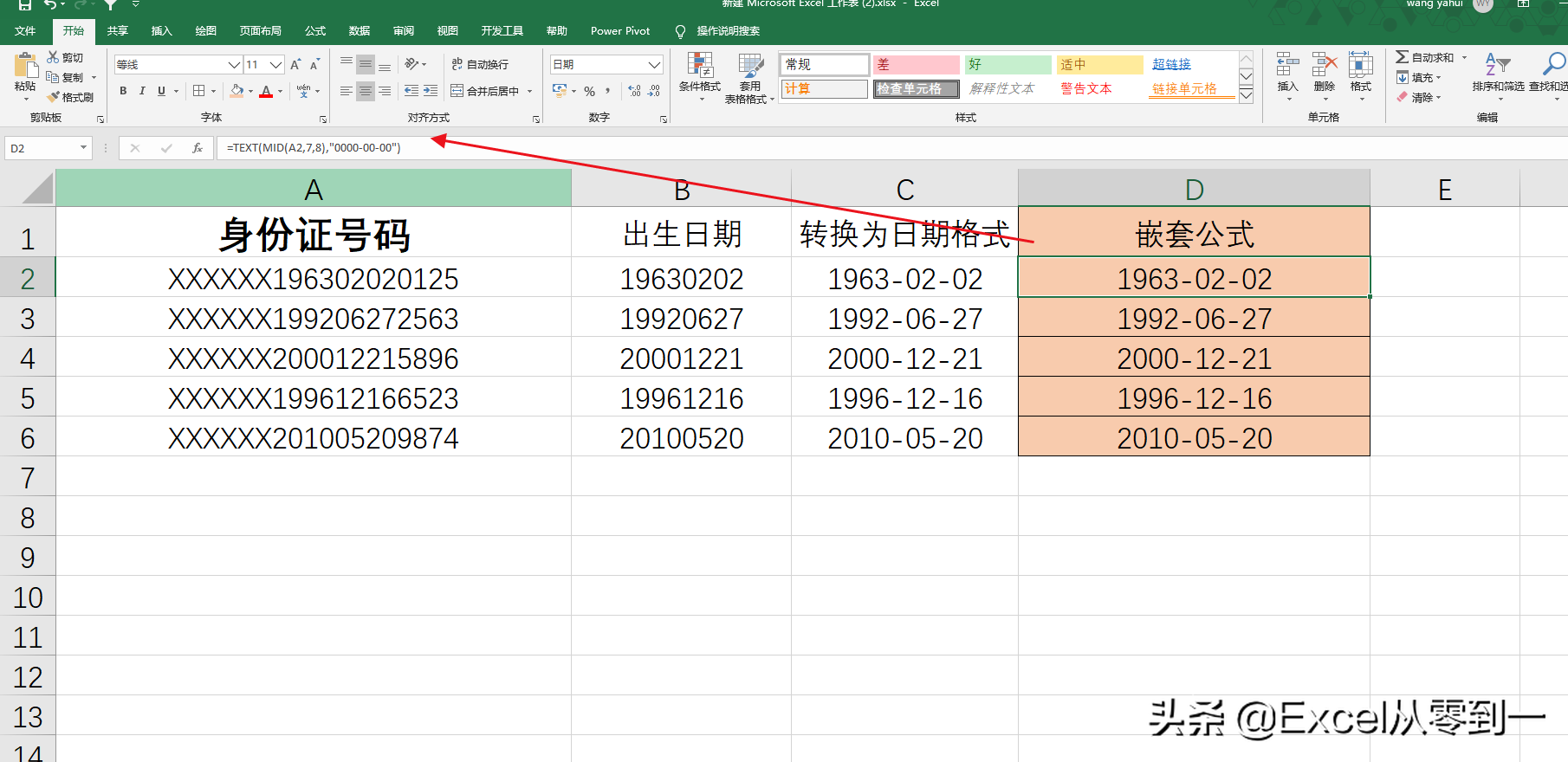The image size is (1568, 762).
Task: Expand the number format dropdown showing 日期
Action: pos(654,65)
